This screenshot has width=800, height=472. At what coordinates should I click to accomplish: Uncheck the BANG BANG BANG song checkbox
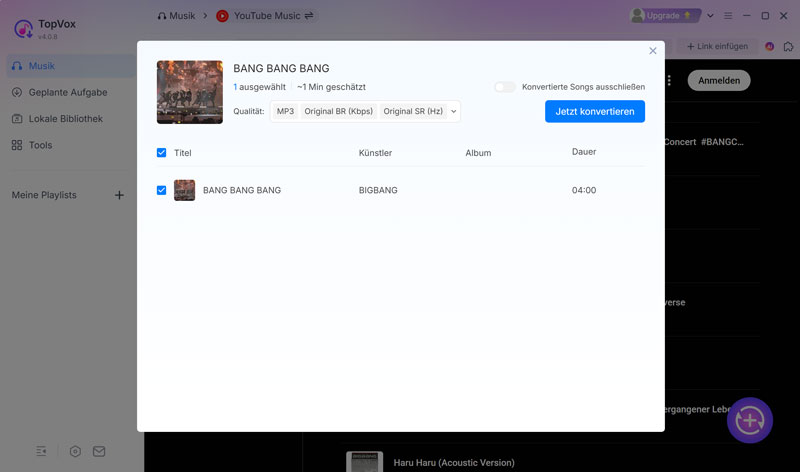tap(161, 190)
